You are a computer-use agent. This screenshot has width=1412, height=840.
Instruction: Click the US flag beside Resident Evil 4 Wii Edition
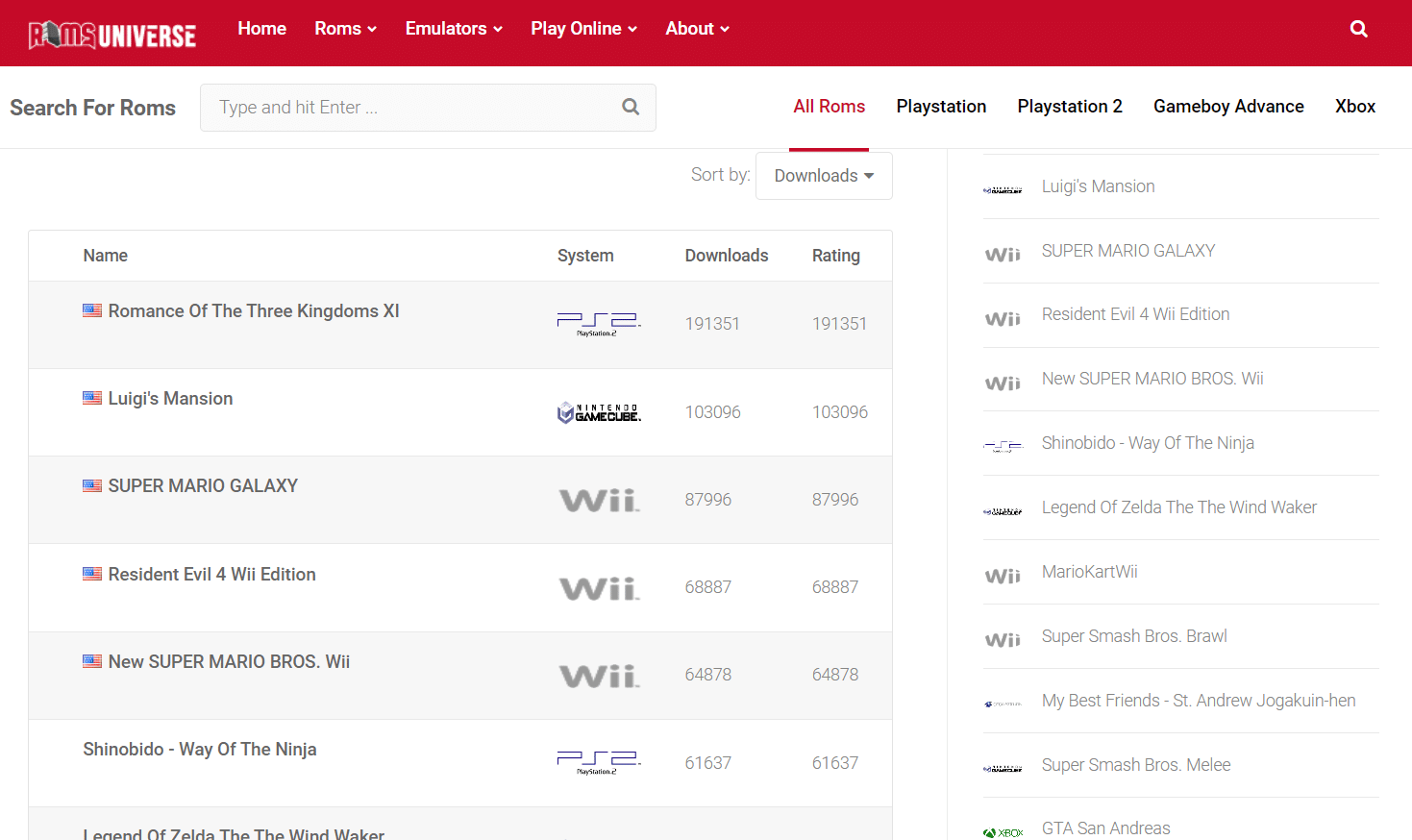point(92,574)
